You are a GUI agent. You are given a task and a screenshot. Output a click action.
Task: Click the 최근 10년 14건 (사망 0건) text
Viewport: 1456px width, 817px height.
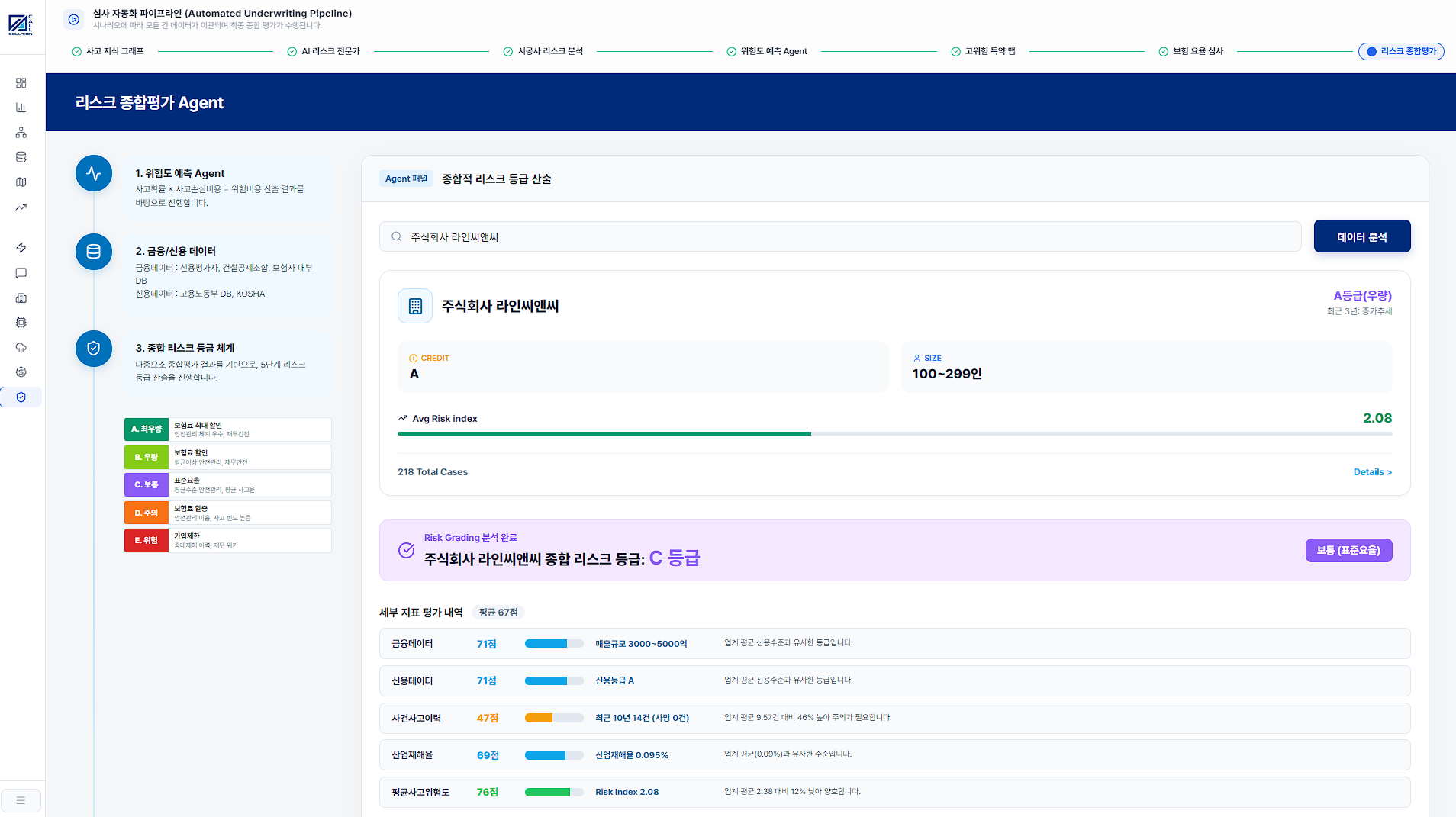point(642,718)
